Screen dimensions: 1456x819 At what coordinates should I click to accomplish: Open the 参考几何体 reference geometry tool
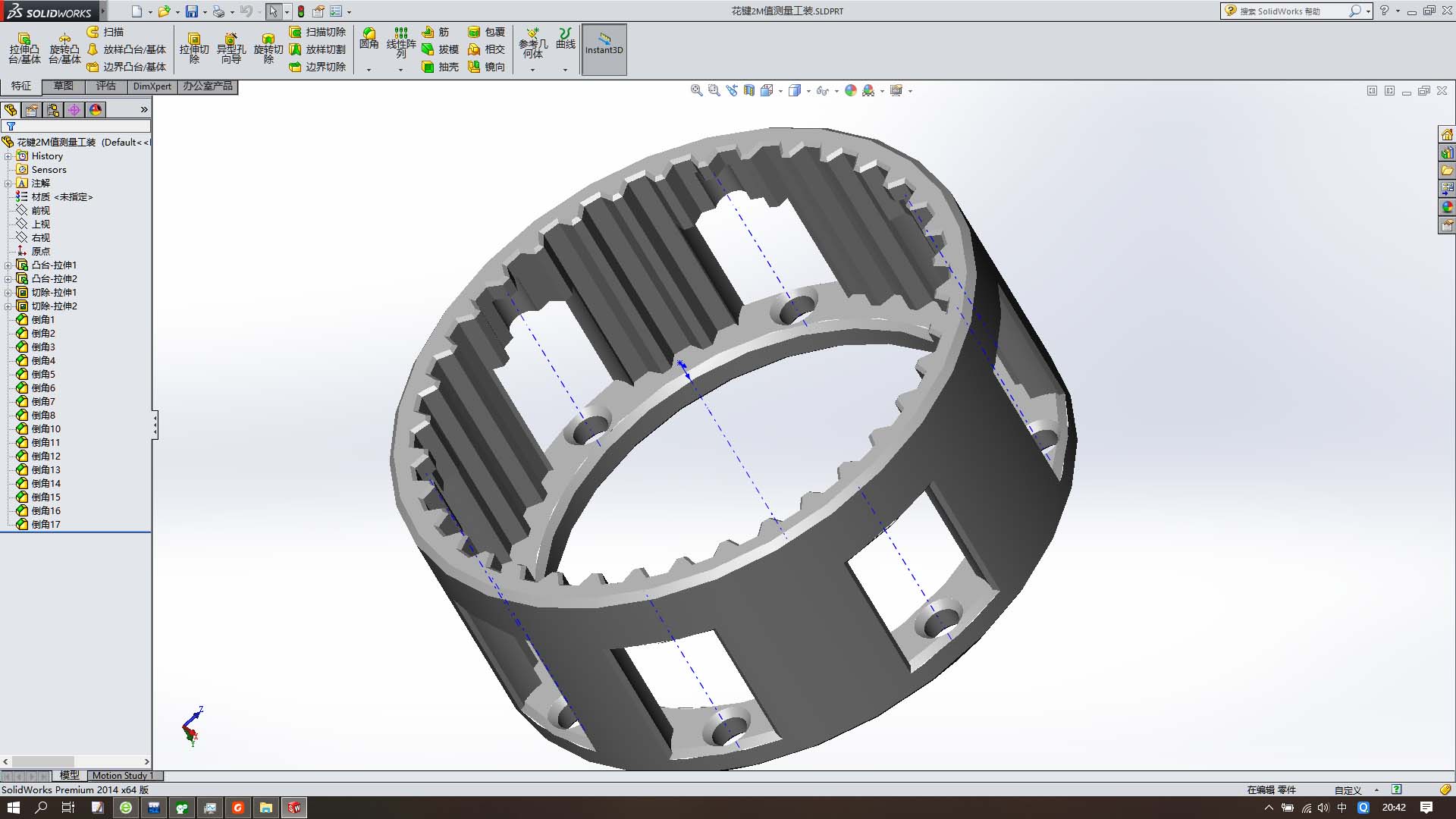tap(533, 42)
